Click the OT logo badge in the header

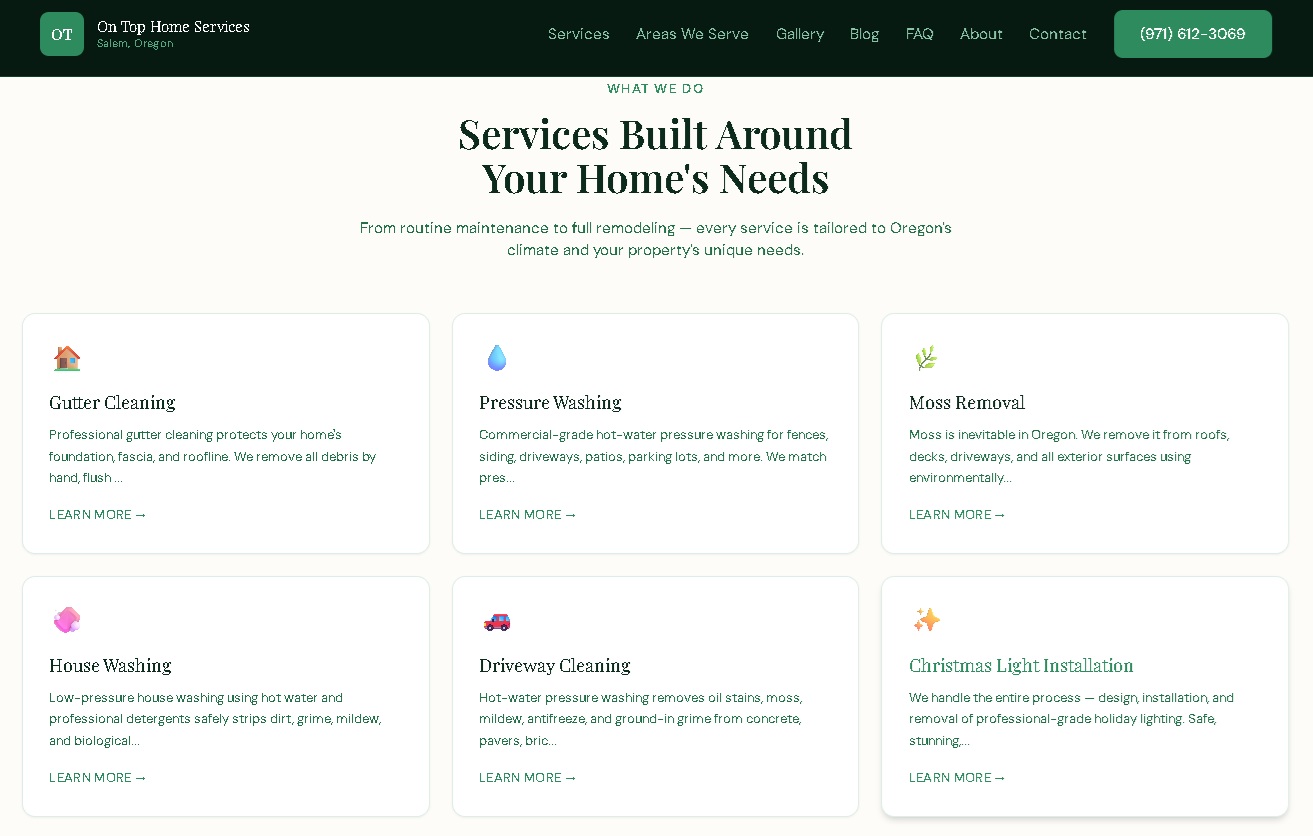coord(62,33)
